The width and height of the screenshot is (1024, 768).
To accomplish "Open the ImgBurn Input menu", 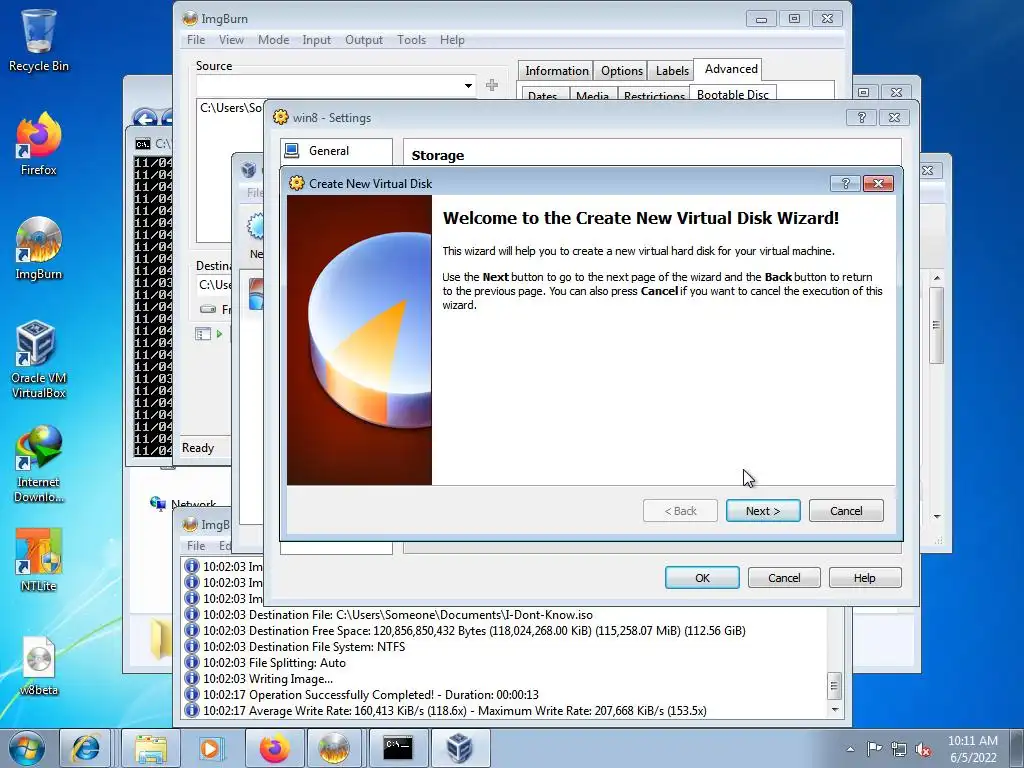I will pyautogui.click(x=317, y=40).
